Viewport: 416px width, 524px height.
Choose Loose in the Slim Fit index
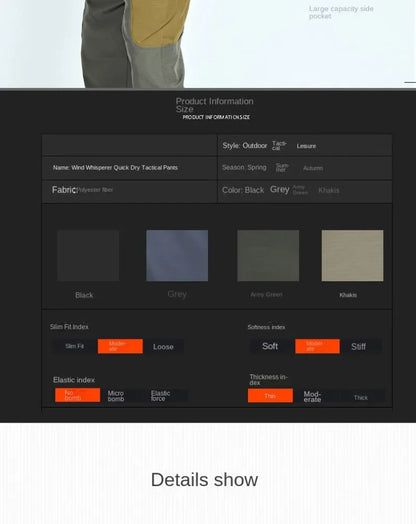[x=163, y=347]
